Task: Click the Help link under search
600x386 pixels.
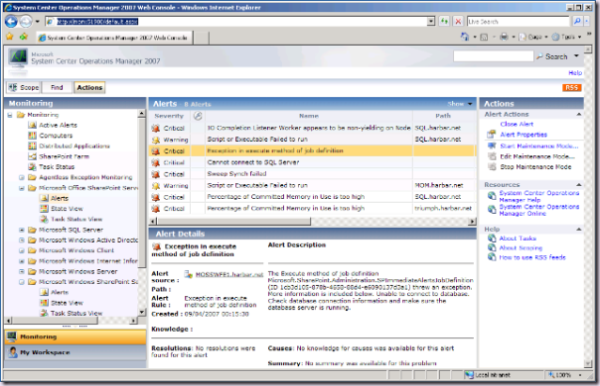Action: pos(575,73)
